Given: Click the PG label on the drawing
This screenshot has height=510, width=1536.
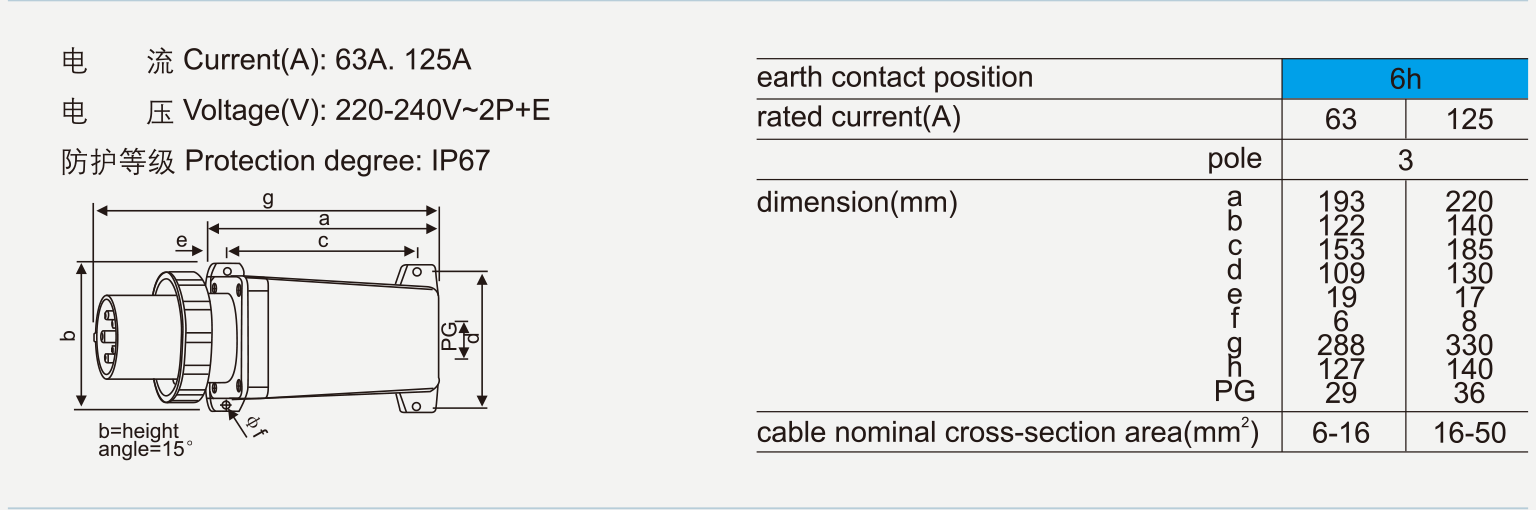Looking at the screenshot, I should click(x=450, y=337).
